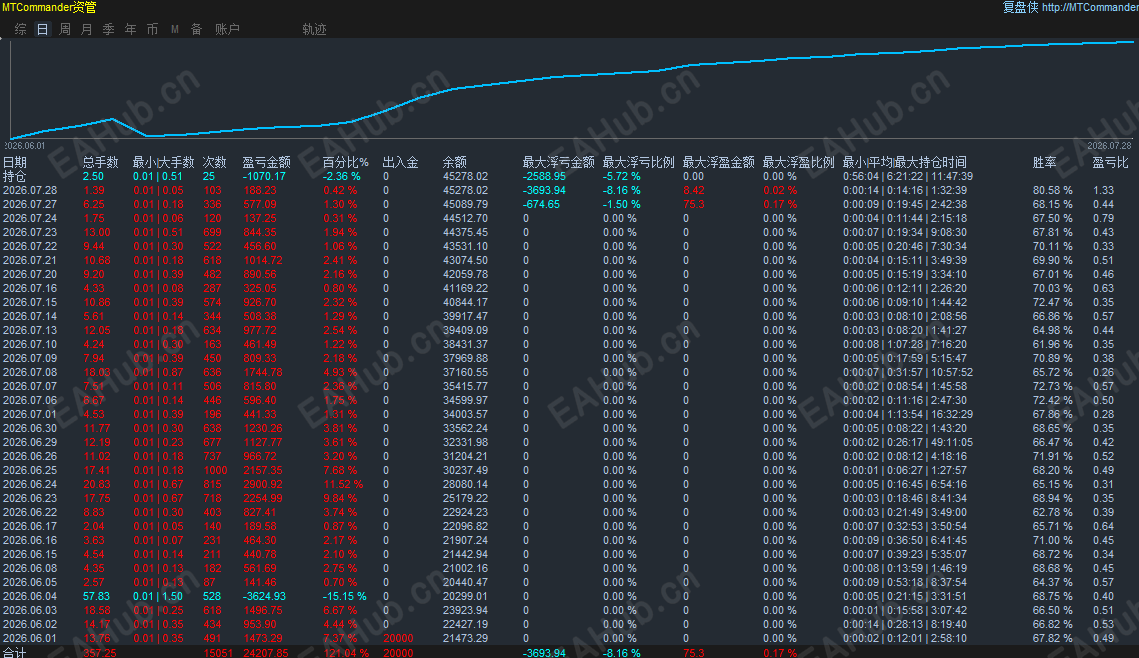Click the 最大浮盈金额 column header

(x=718, y=162)
